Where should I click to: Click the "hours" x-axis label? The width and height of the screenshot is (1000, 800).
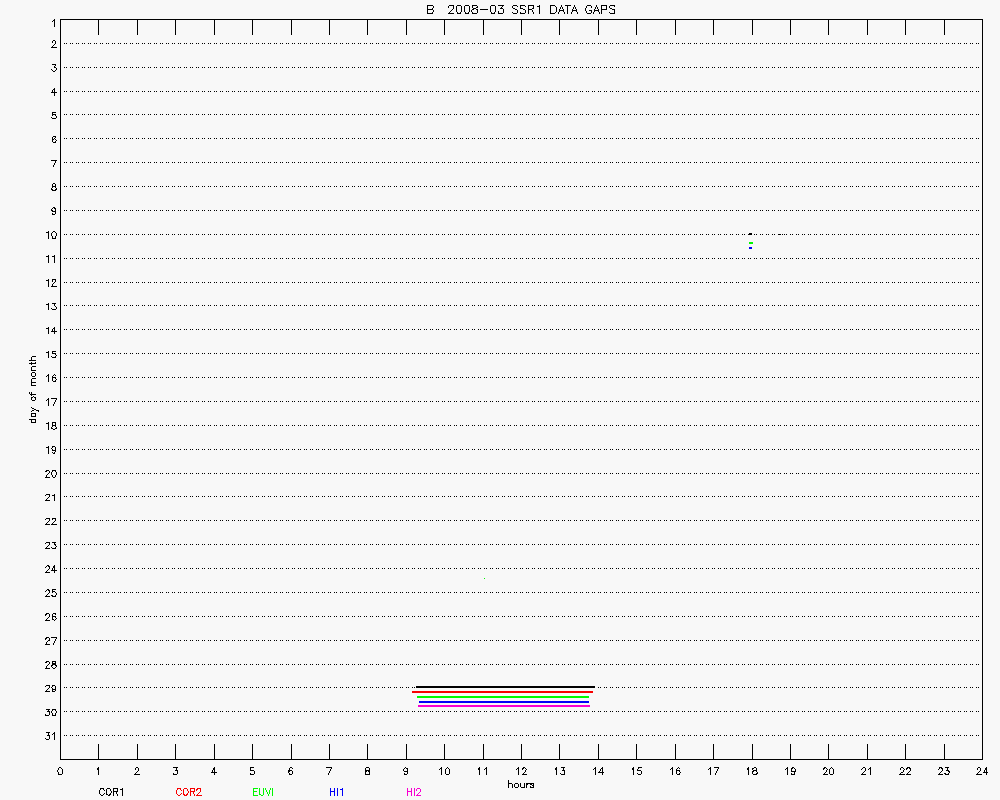pyautogui.click(x=520, y=785)
